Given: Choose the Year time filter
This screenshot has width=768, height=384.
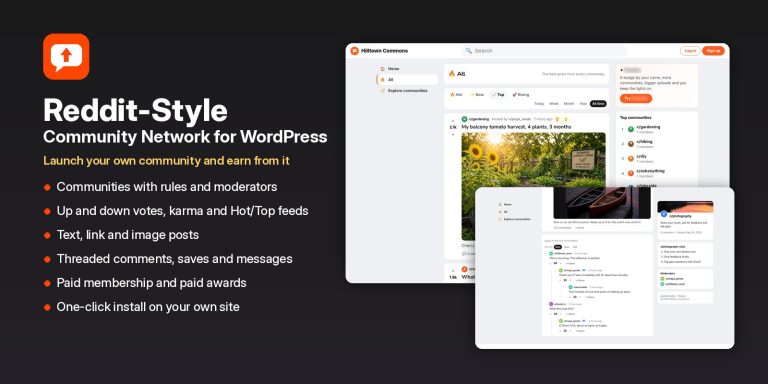Looking at the screenshot, I should point(583,104).
